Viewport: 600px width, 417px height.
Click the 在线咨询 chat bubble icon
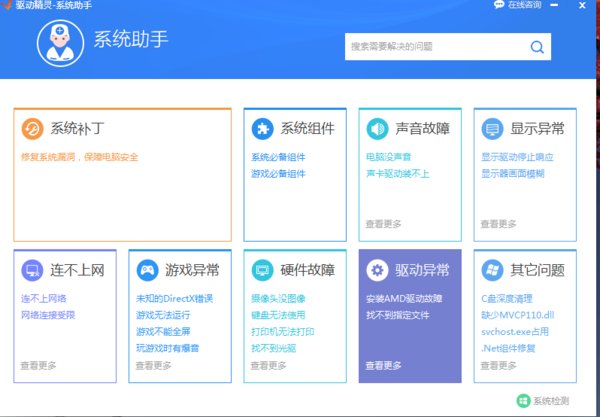499,5
